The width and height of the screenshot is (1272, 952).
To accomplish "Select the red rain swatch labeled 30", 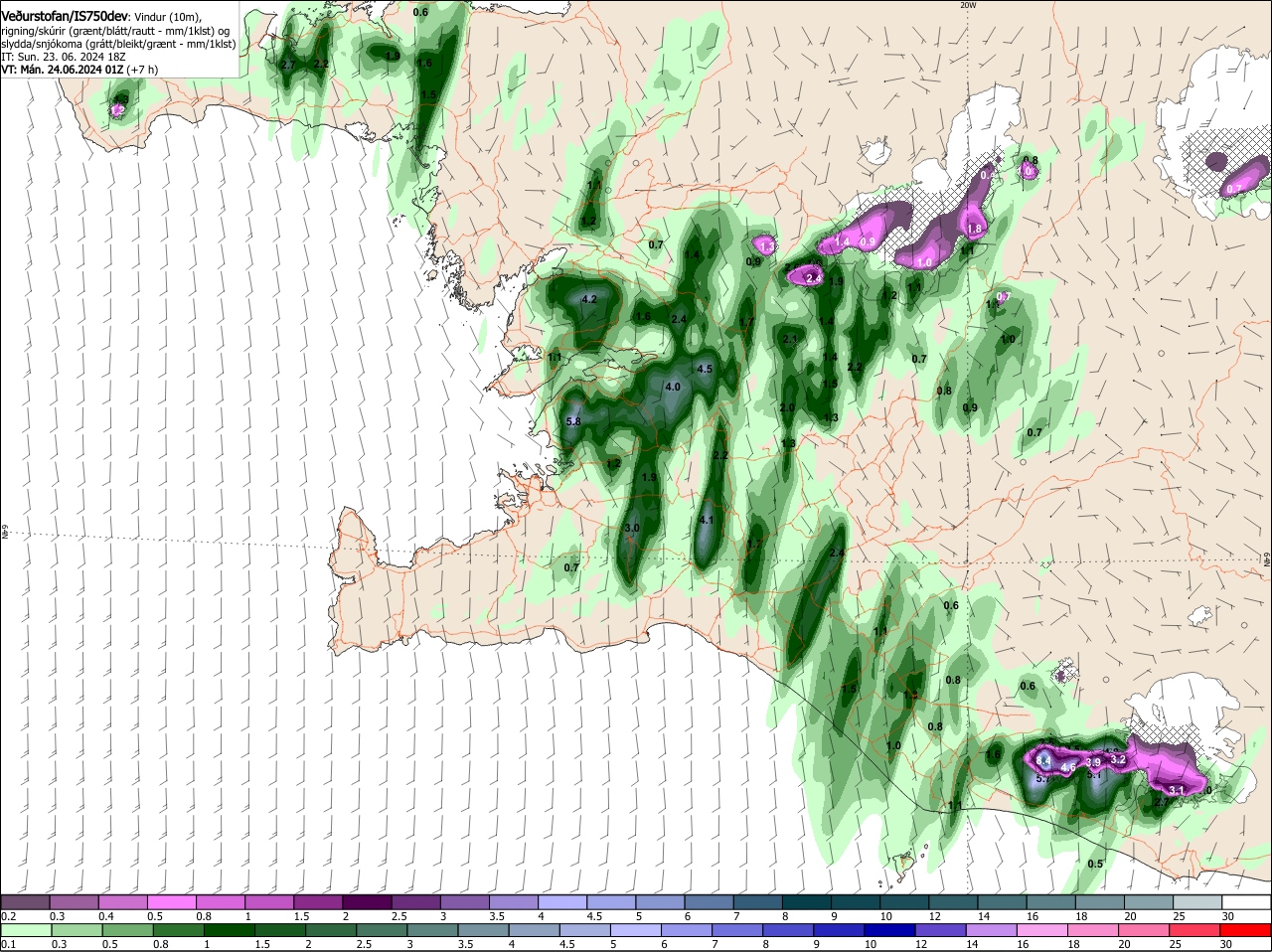I will coord(1246,930).
